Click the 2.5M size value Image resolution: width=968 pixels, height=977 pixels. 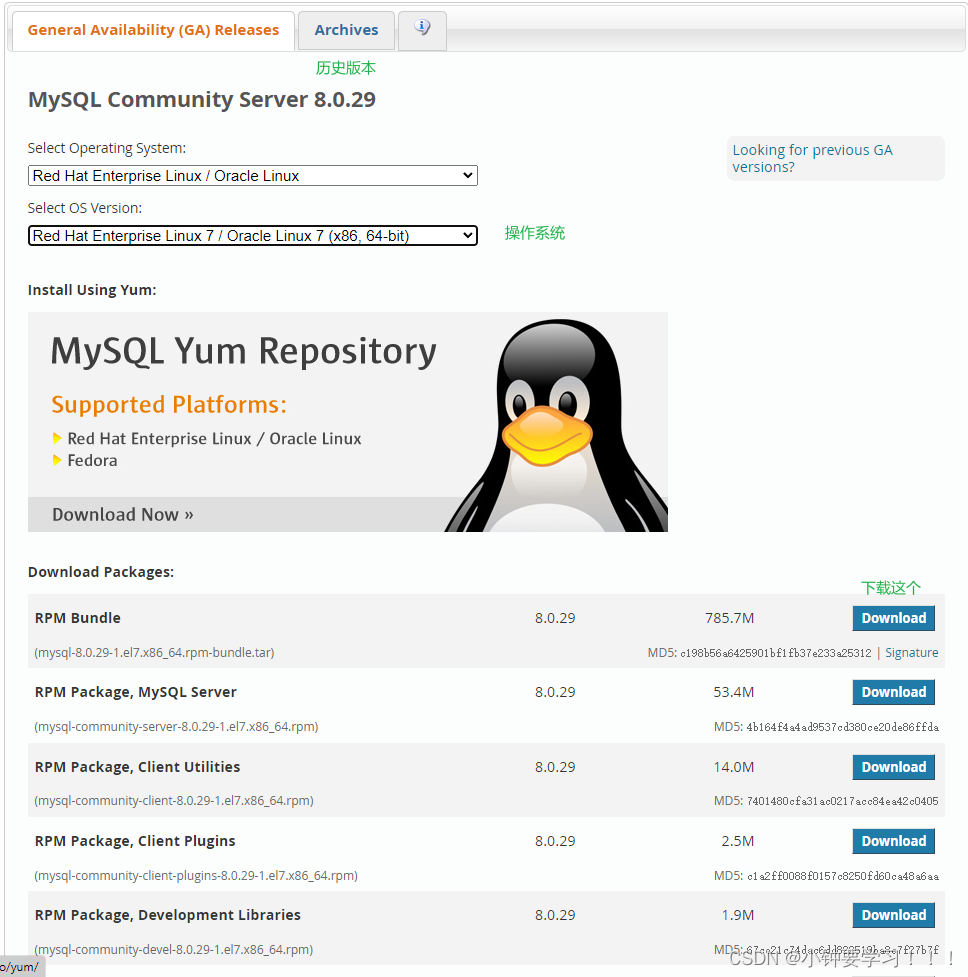point(738,841)
